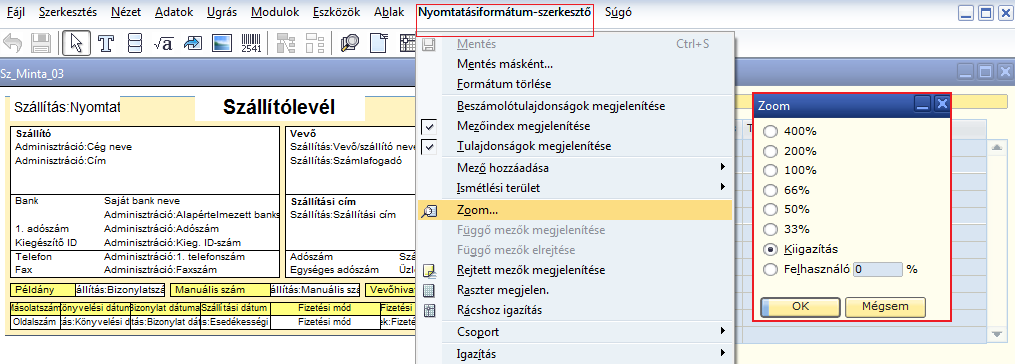The image size is (1015, 364).
Task: Select the Kiigazítás zoom option
Action: coord(770,249)
